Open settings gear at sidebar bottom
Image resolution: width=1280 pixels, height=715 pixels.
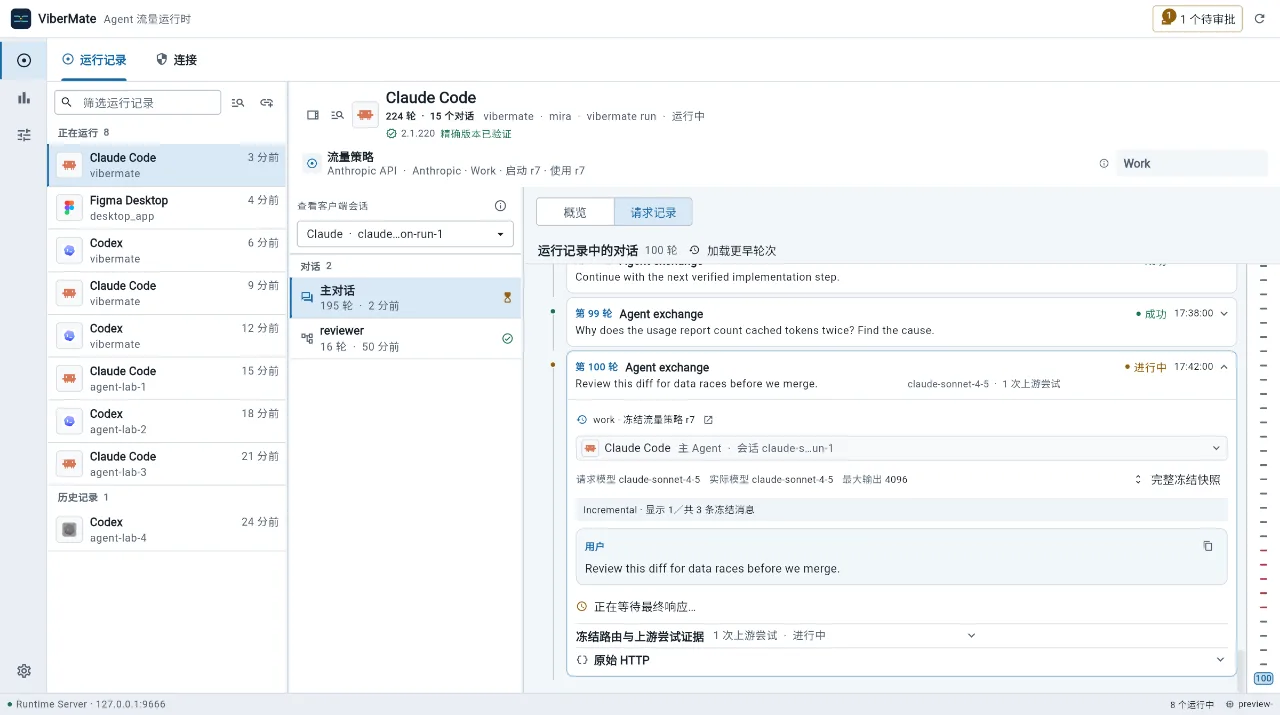(24, 671)
